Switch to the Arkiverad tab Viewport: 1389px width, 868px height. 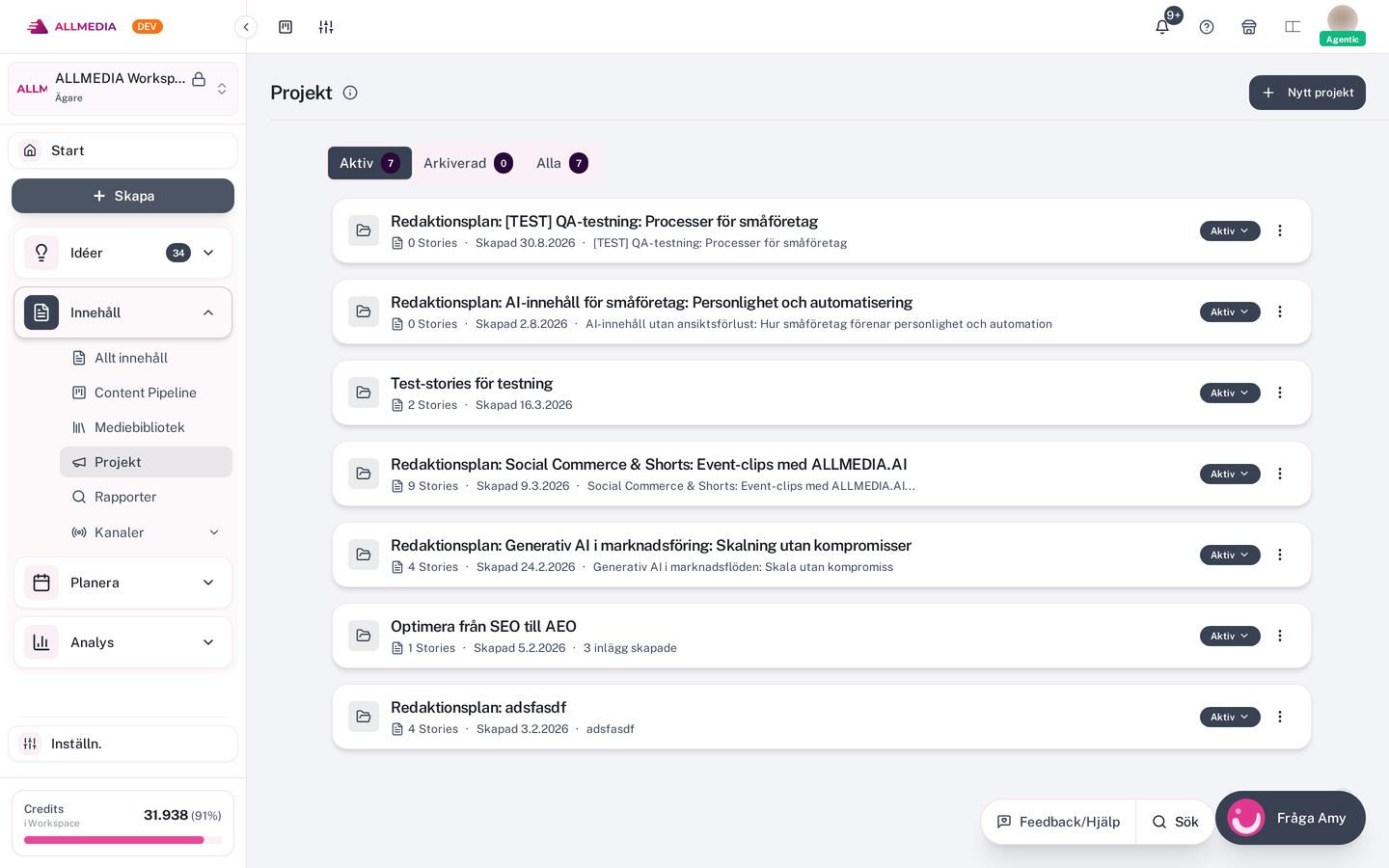[468, 163]
